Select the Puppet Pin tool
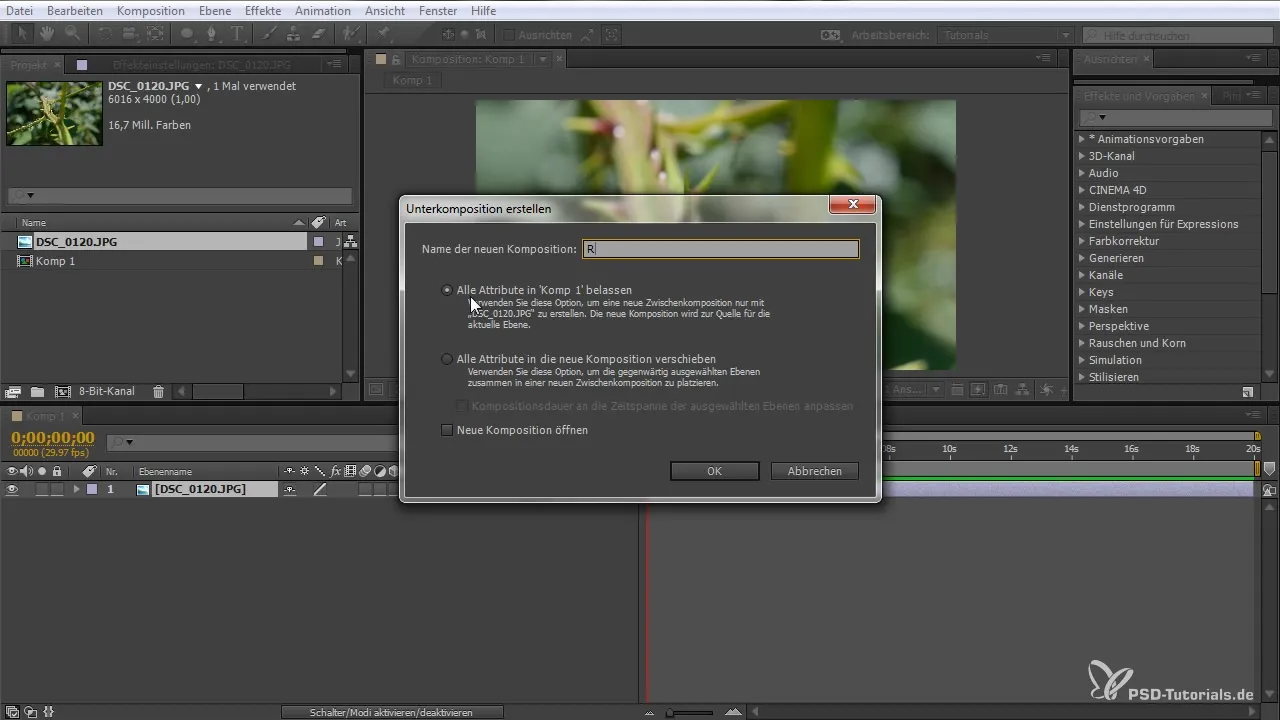 [x=383, y=34]
